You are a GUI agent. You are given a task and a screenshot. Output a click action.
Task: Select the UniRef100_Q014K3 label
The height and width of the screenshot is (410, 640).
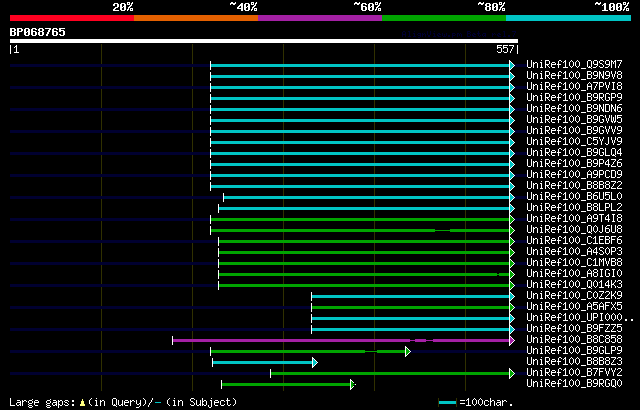(x=574, y=285)
